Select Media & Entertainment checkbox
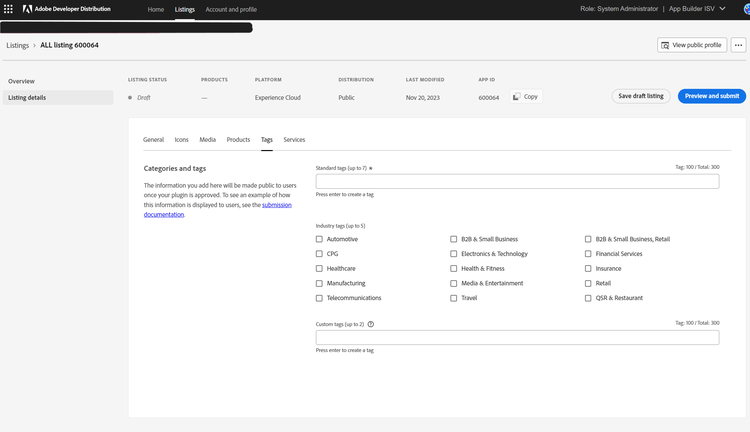Viewport: 750px width, 432px height. click(x=453, y=283)
